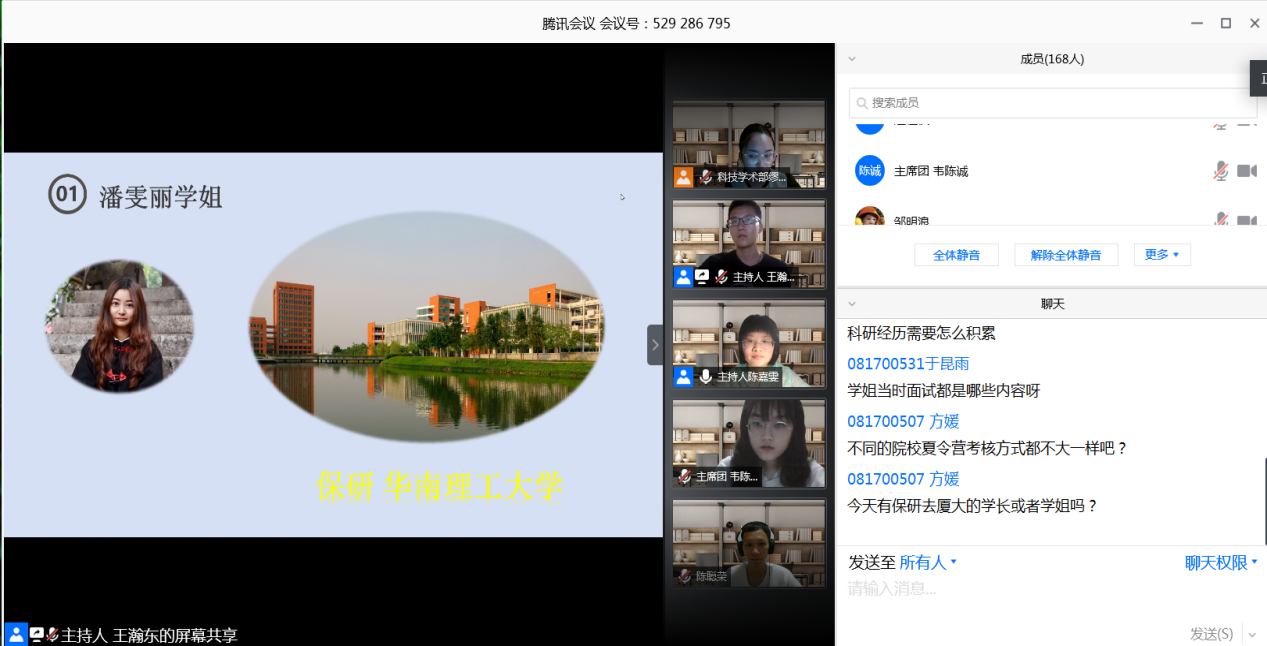The height and width of the screenshot is (646, 1267).
Task: Click the magnifier icon in member search
Action: pos(862,103)
